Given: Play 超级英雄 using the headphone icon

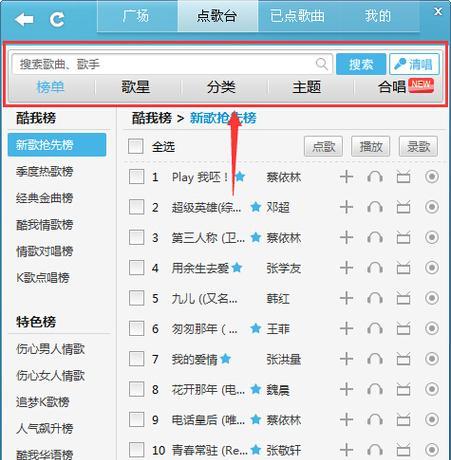Looking at the screenshot, I should click(375, 207).
